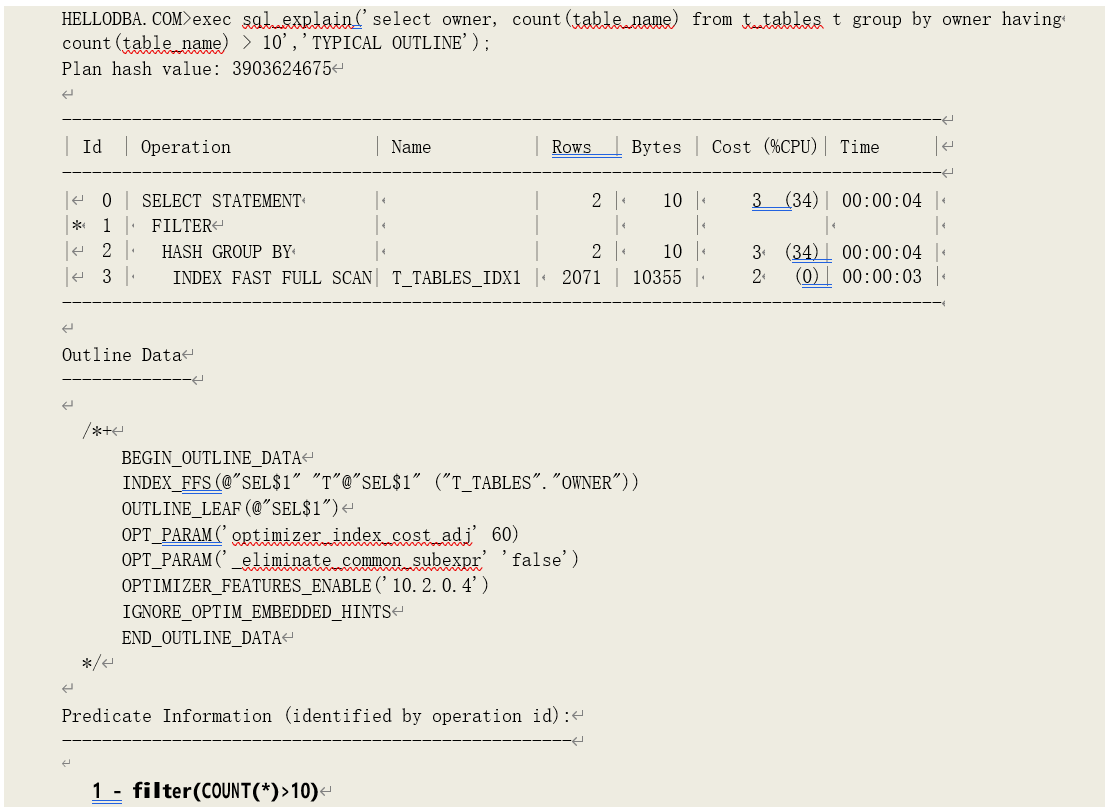Viewport: 1105px width, 807px height.
Task: Click the END_OUTLINE_DATA line
Action: pos(201,638)
